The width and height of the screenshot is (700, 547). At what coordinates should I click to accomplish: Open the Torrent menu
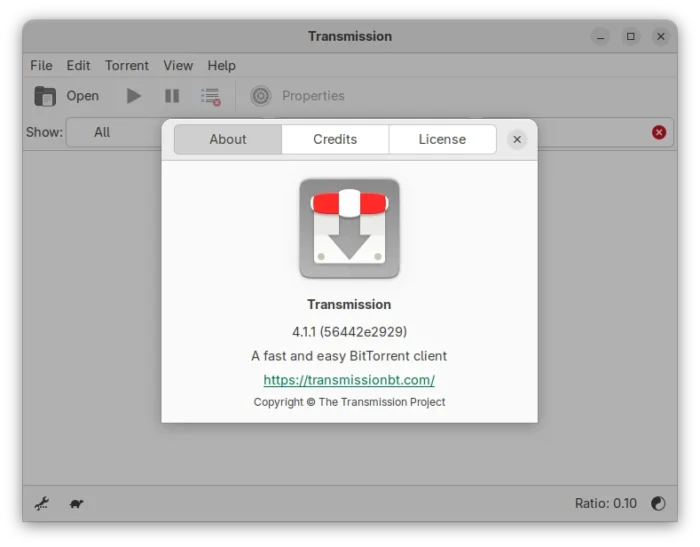127,65
